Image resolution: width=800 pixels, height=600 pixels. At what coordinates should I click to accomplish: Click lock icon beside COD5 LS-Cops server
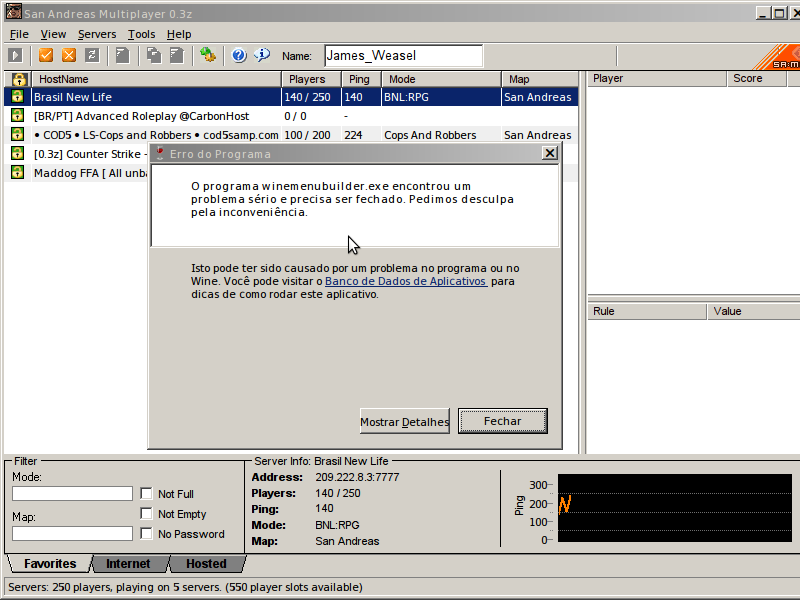pos(17,135)
